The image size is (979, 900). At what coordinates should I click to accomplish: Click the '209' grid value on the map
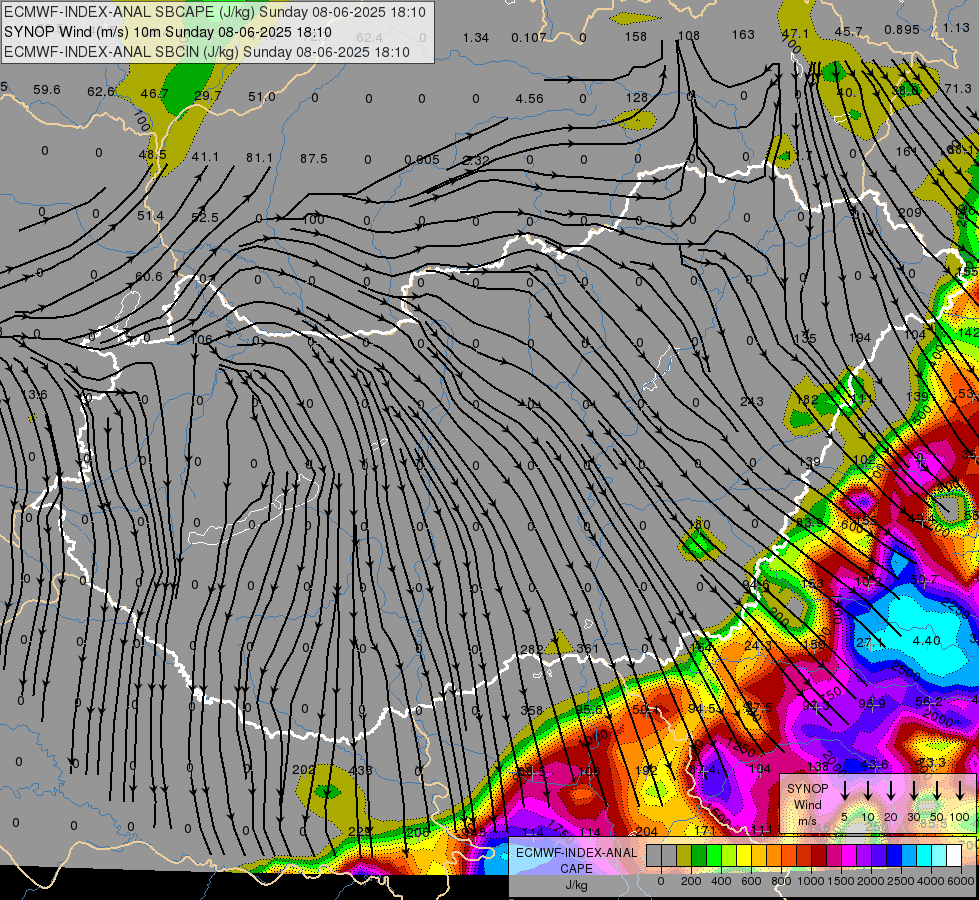click(x=910, y=212)
